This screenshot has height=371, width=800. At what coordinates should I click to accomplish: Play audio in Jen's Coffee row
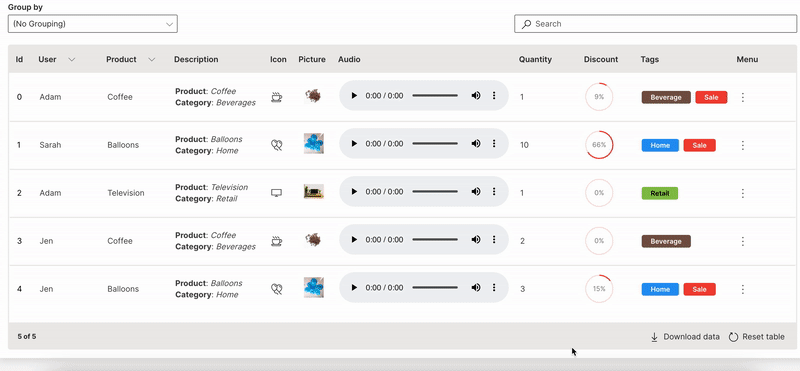pyautogui.click(x=354, y=240)
